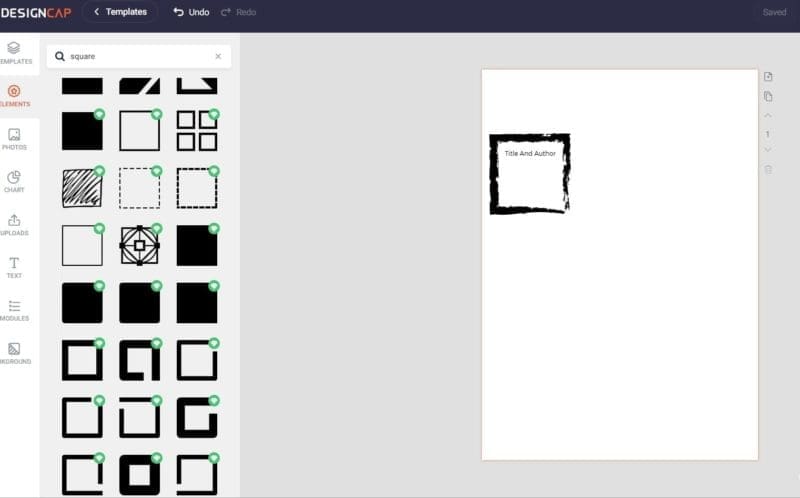The image size is (800, 498).
Task: Move page up with chevron arrow
Action: click(x=768, y=115)
